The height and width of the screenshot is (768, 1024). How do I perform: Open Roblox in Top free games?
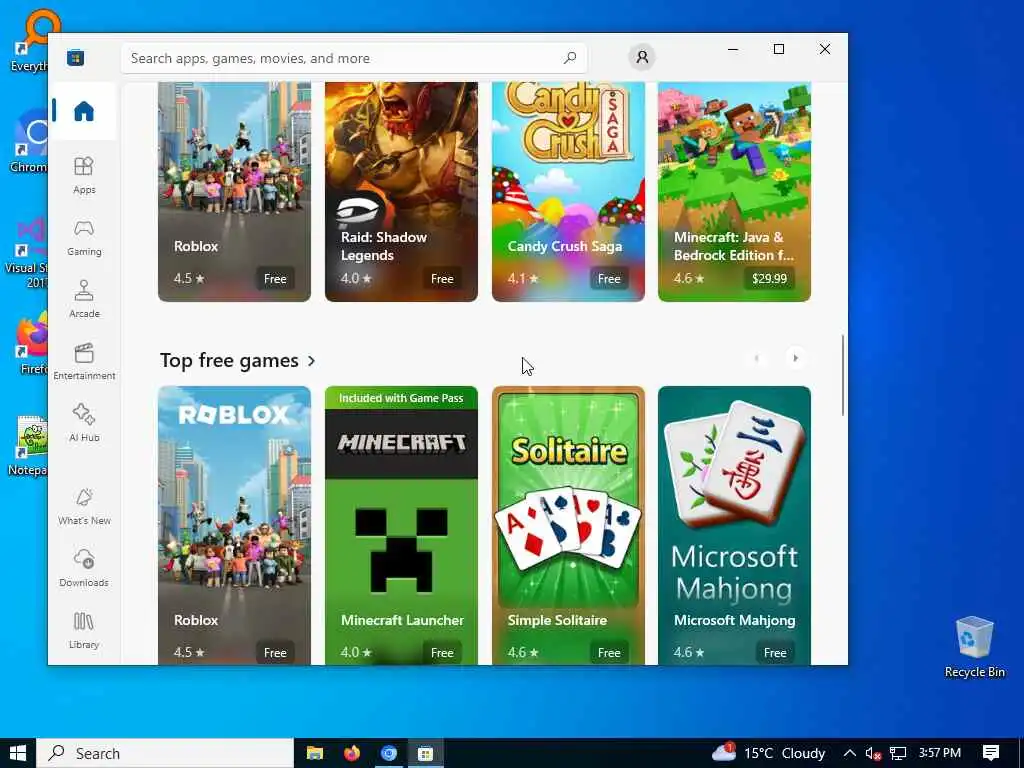[234, 525]
